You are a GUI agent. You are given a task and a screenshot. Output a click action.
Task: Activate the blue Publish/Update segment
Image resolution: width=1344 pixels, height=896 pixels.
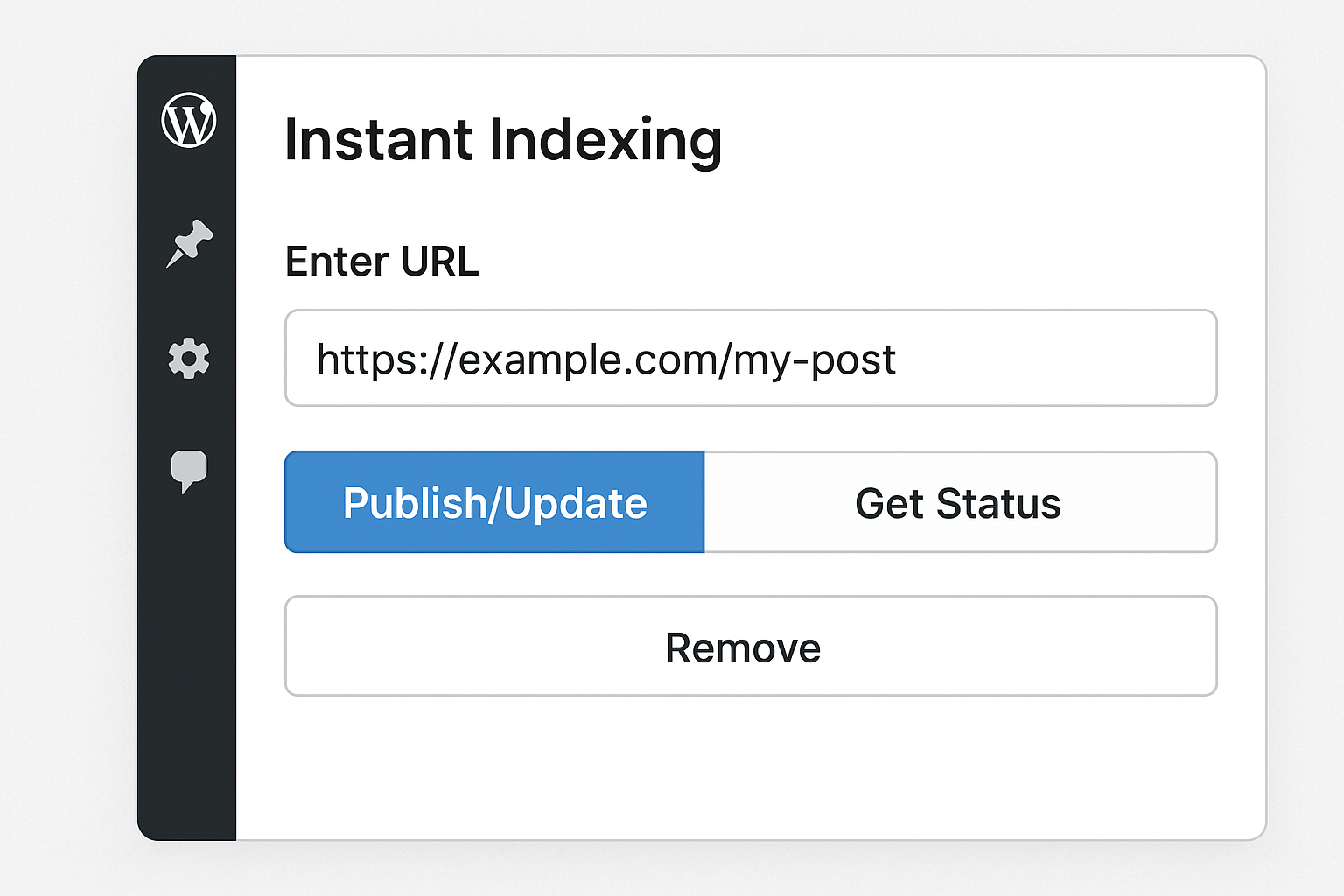494,502
